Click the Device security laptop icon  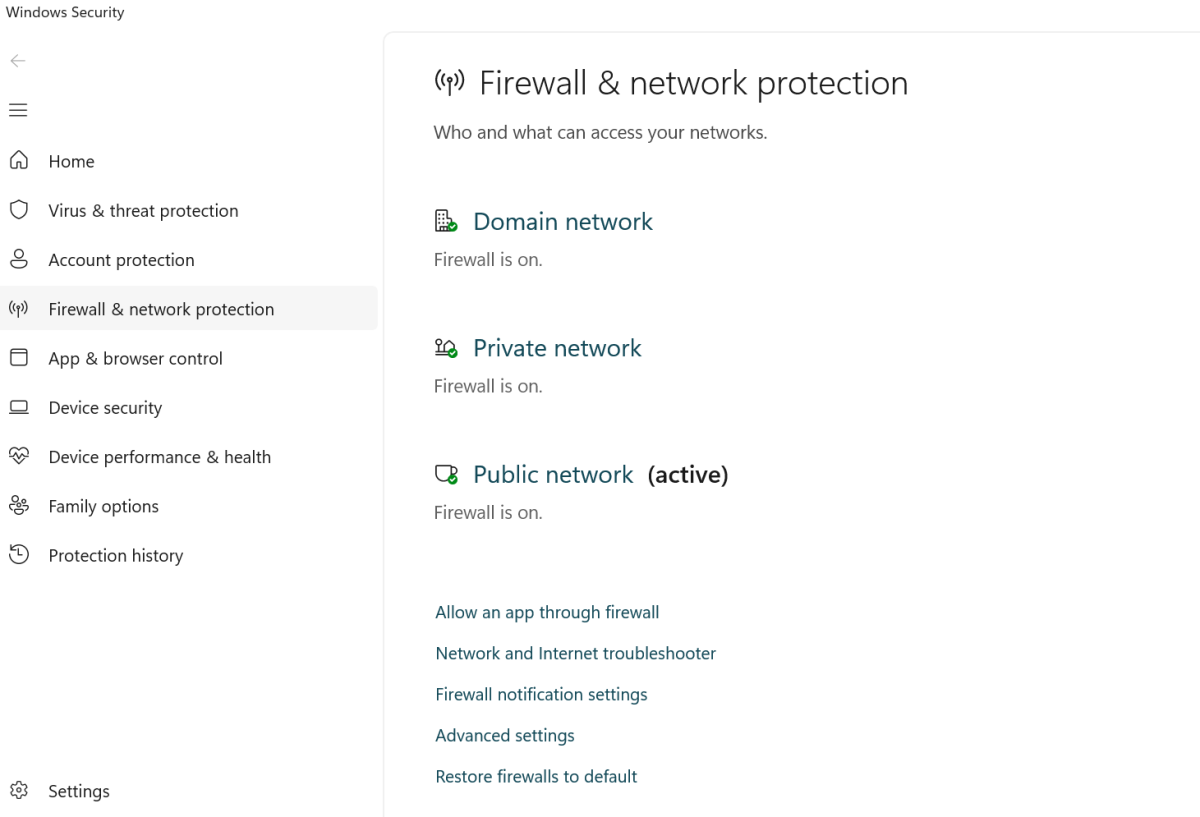18,408
